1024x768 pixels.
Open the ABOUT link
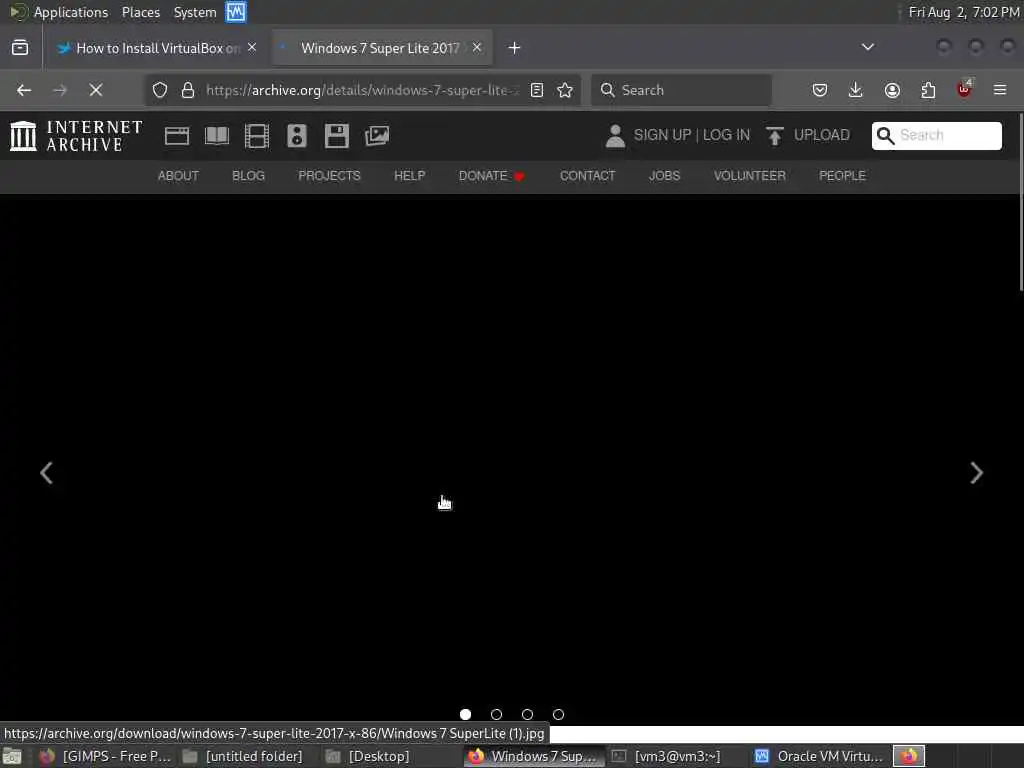[178, 176]
